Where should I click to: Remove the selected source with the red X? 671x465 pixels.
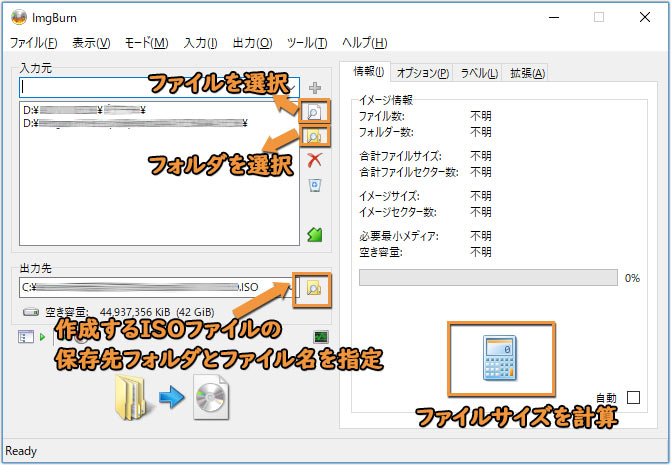tap(315, 160)
